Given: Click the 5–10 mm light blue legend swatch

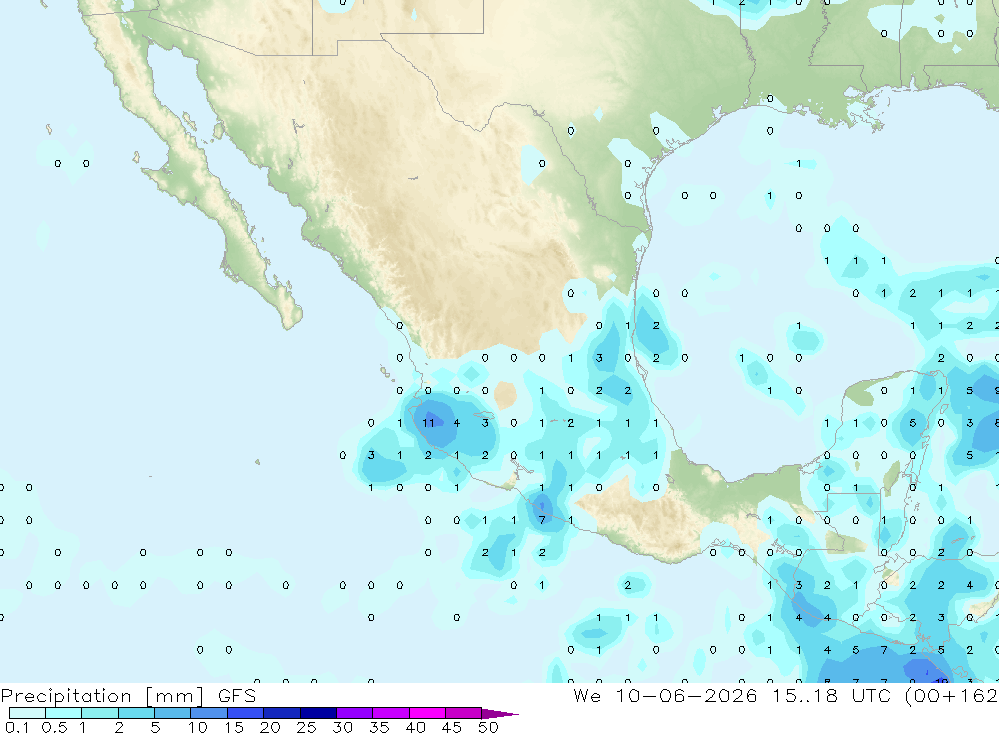Looking at the screenshot, I should pos(173,713).
